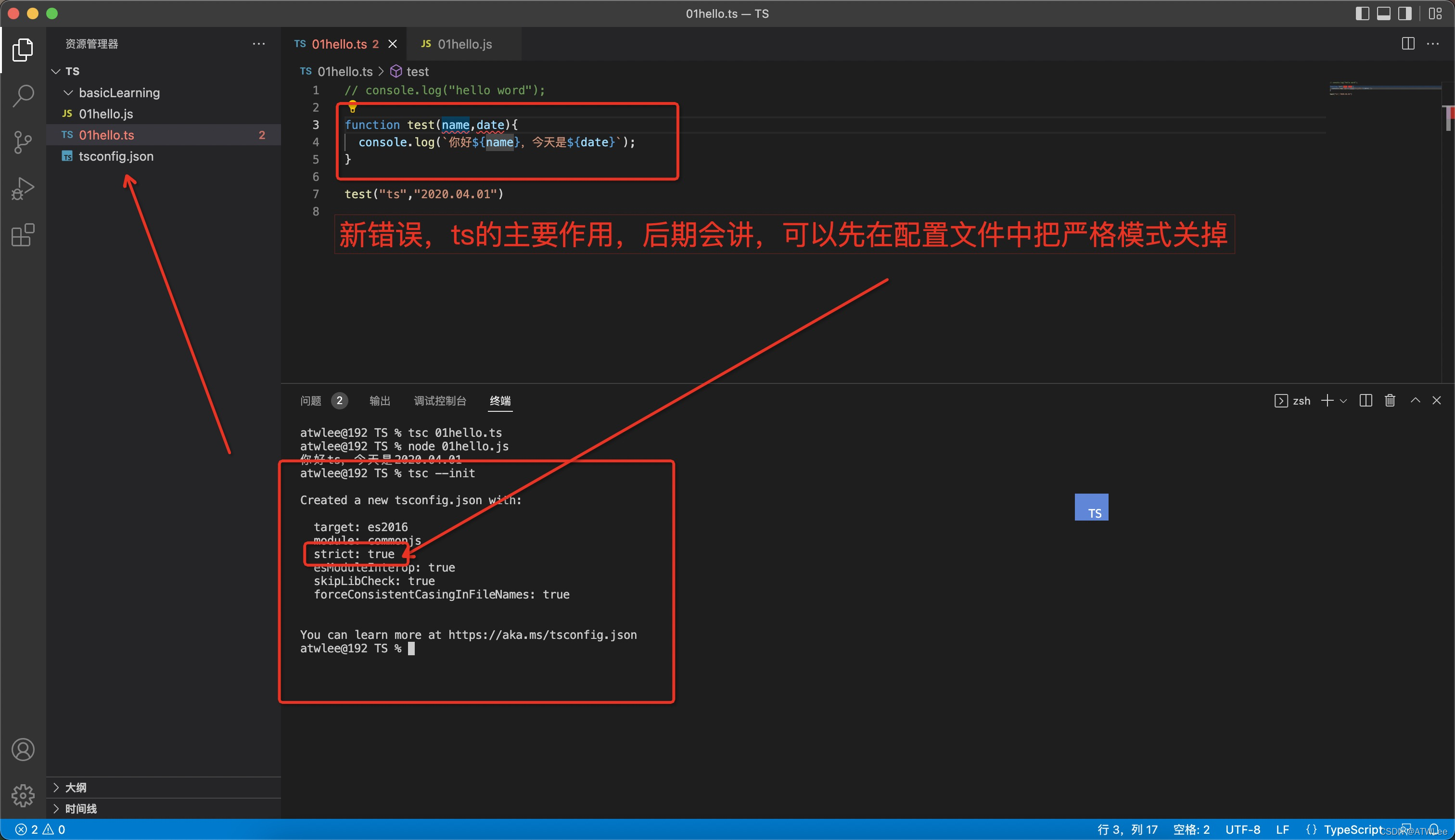Viewport: 1455px width, 840px height.
Task: Open the Extensions view
Action: (23, 235)
